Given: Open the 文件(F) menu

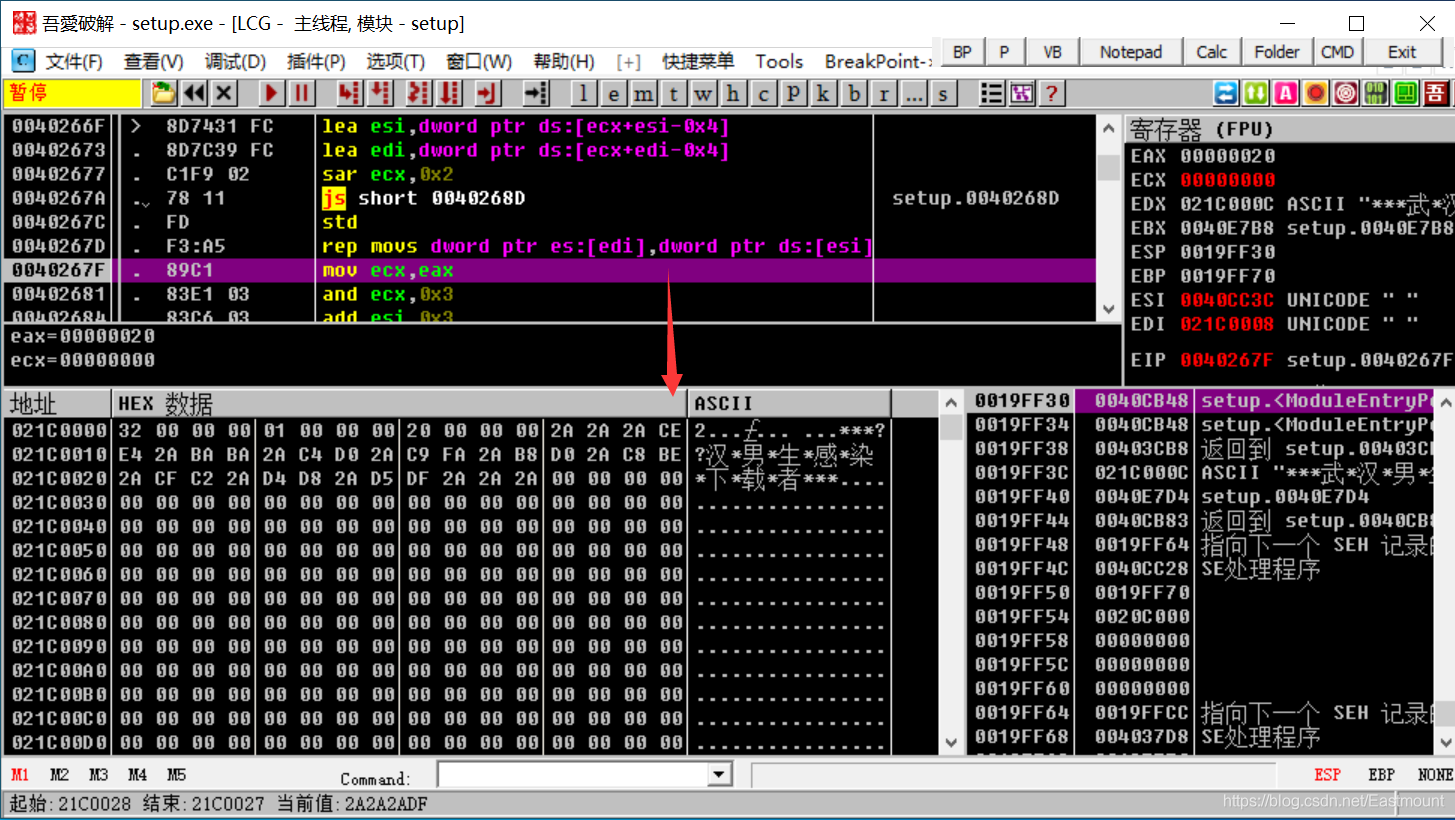Looking at the screenshot, I should pyautogui.click(x=74, y=61).
